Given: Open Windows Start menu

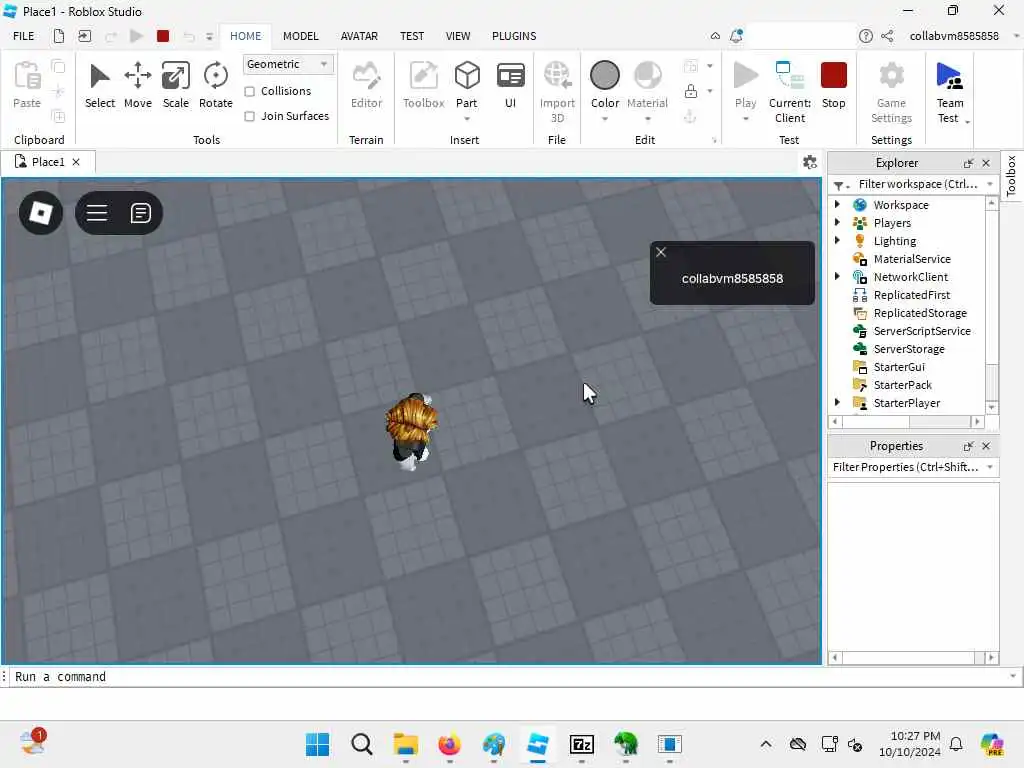Looking at the screenshot, I should point(317,744).
